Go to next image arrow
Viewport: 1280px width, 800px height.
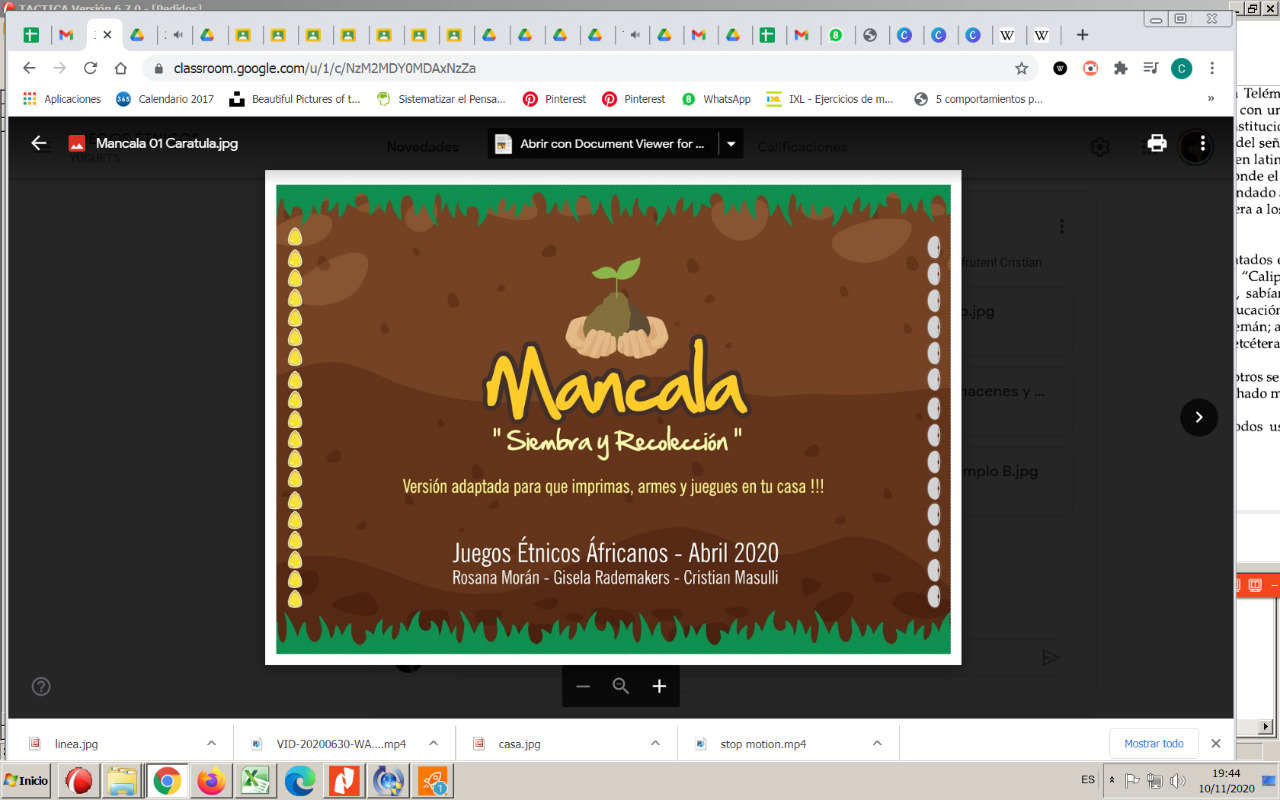coord(1198,417)
